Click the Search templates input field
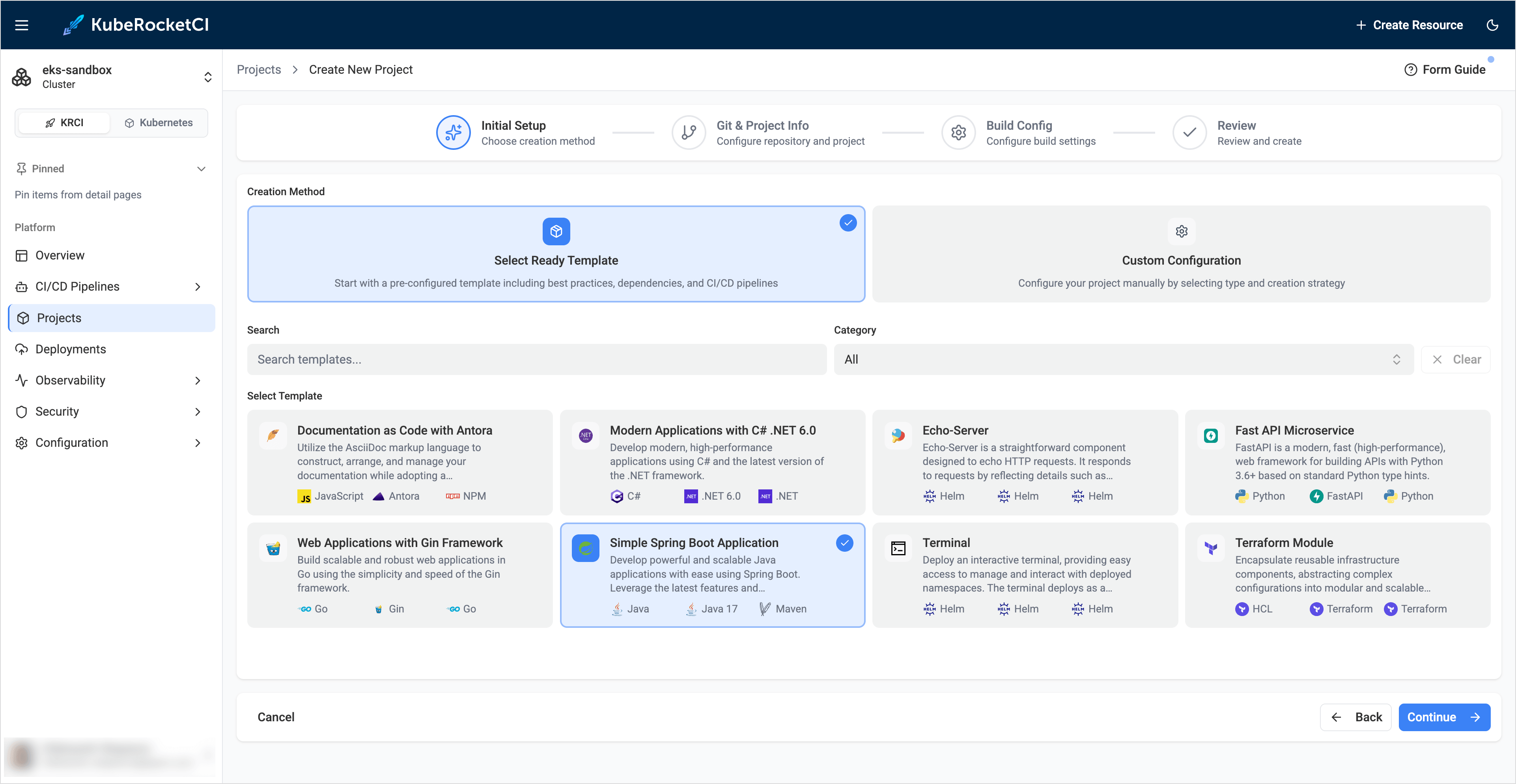 tap(537, 360)
